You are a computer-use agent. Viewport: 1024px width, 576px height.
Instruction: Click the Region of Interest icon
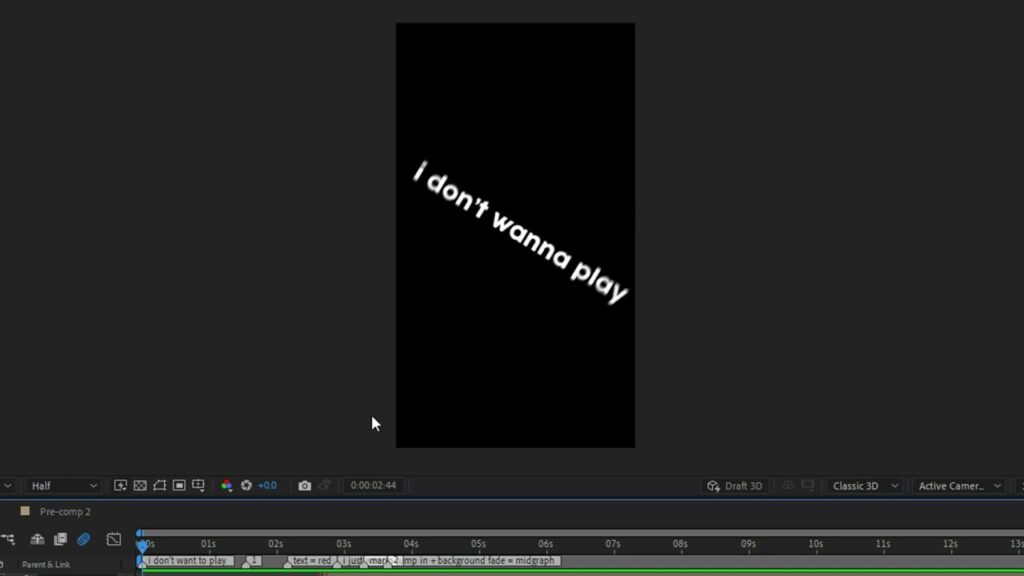coord(179,486)
